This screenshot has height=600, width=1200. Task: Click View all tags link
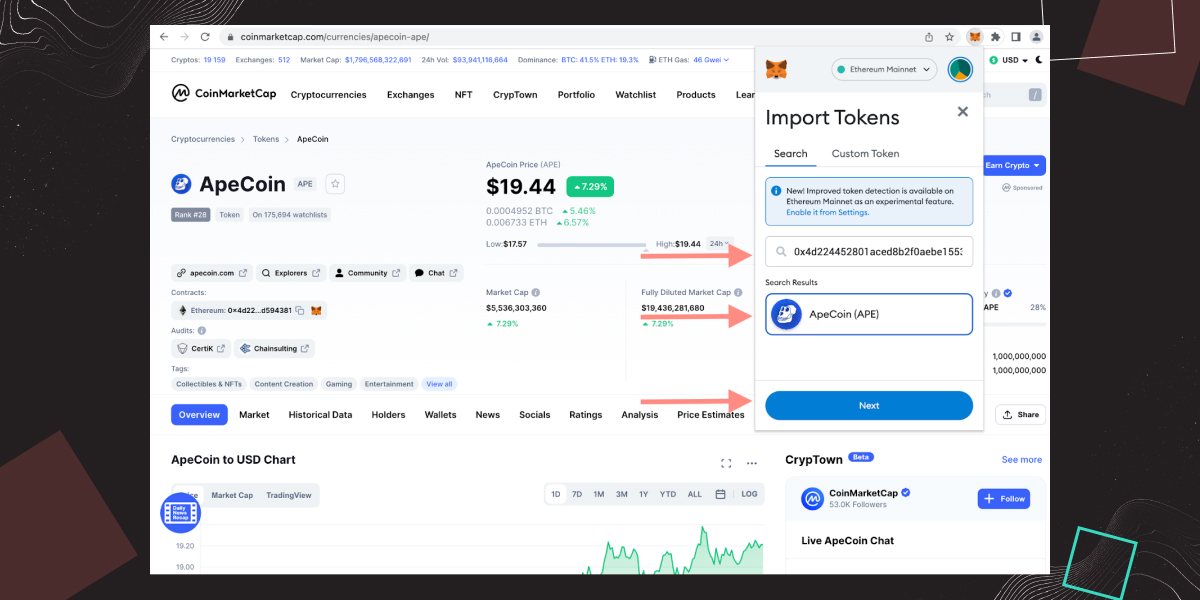pos(439,384)
